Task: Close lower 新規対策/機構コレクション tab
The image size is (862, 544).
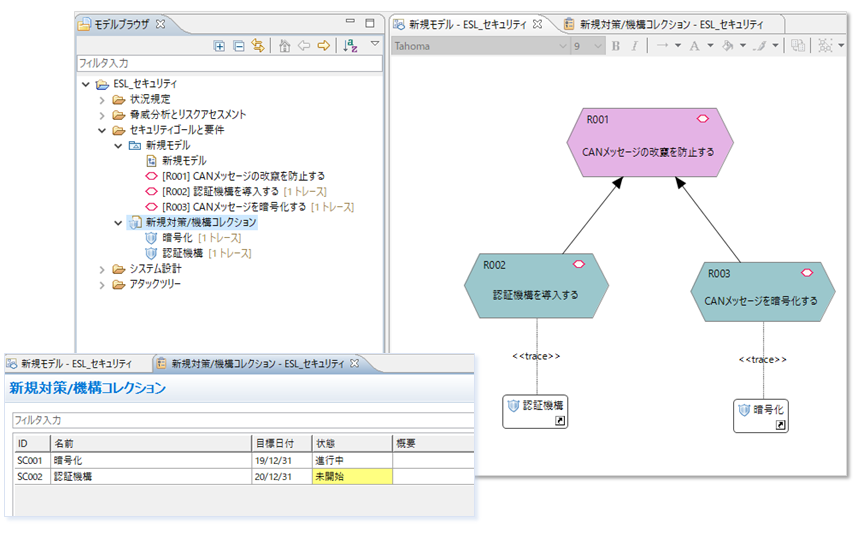Action: [x=355, y=363]
